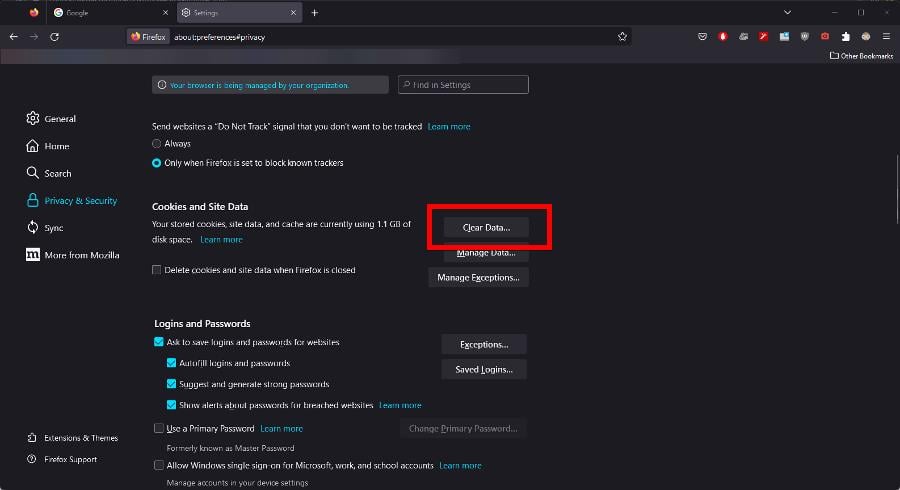Select the Always Do Not Track option
Image resolution: width=900 pixels, height=490 pixels.
click(x=156, y=144)
